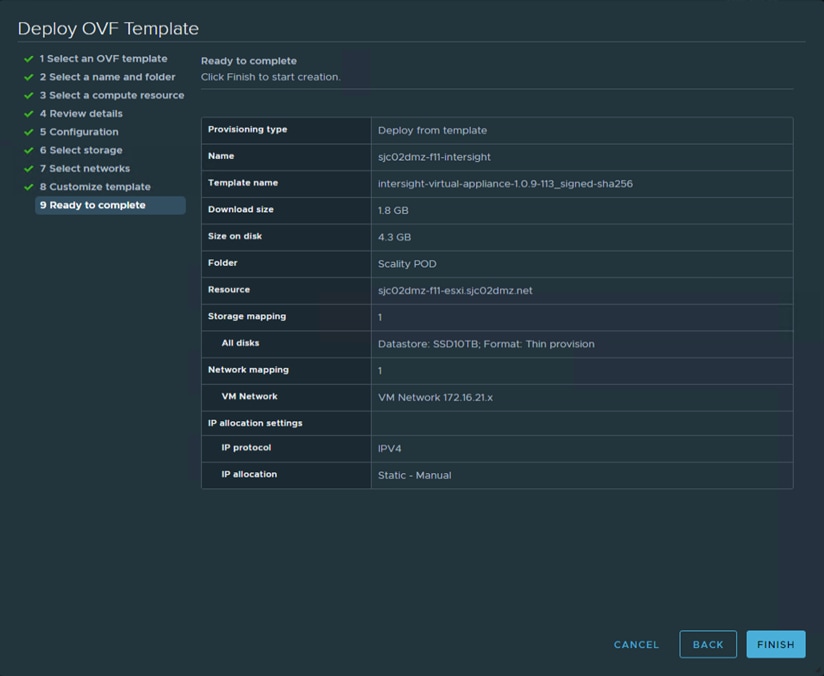Click the template name intersight-virtual-appliance value

[505, 184]
